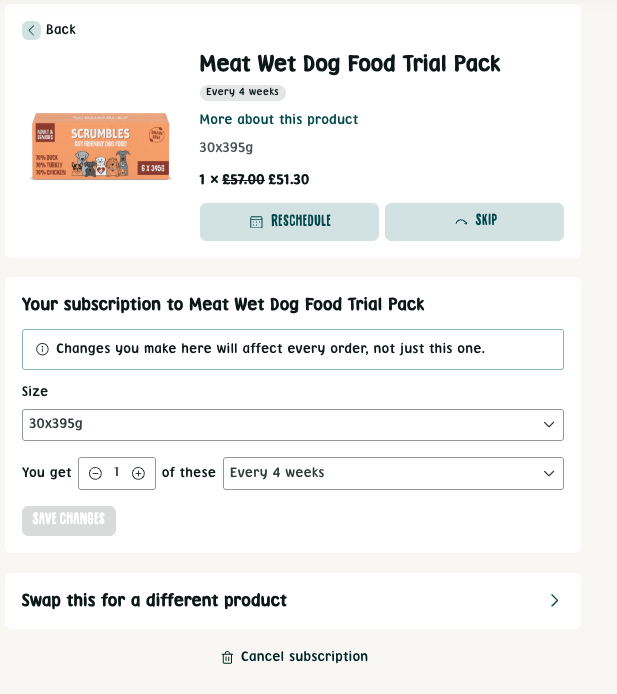Click the Scrumbles product image
617x694 pixels.
pos(101,147)
